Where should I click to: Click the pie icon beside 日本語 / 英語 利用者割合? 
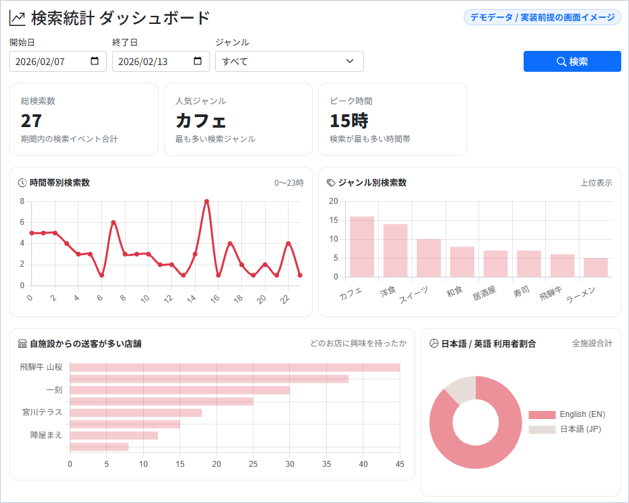click(433, 343)
